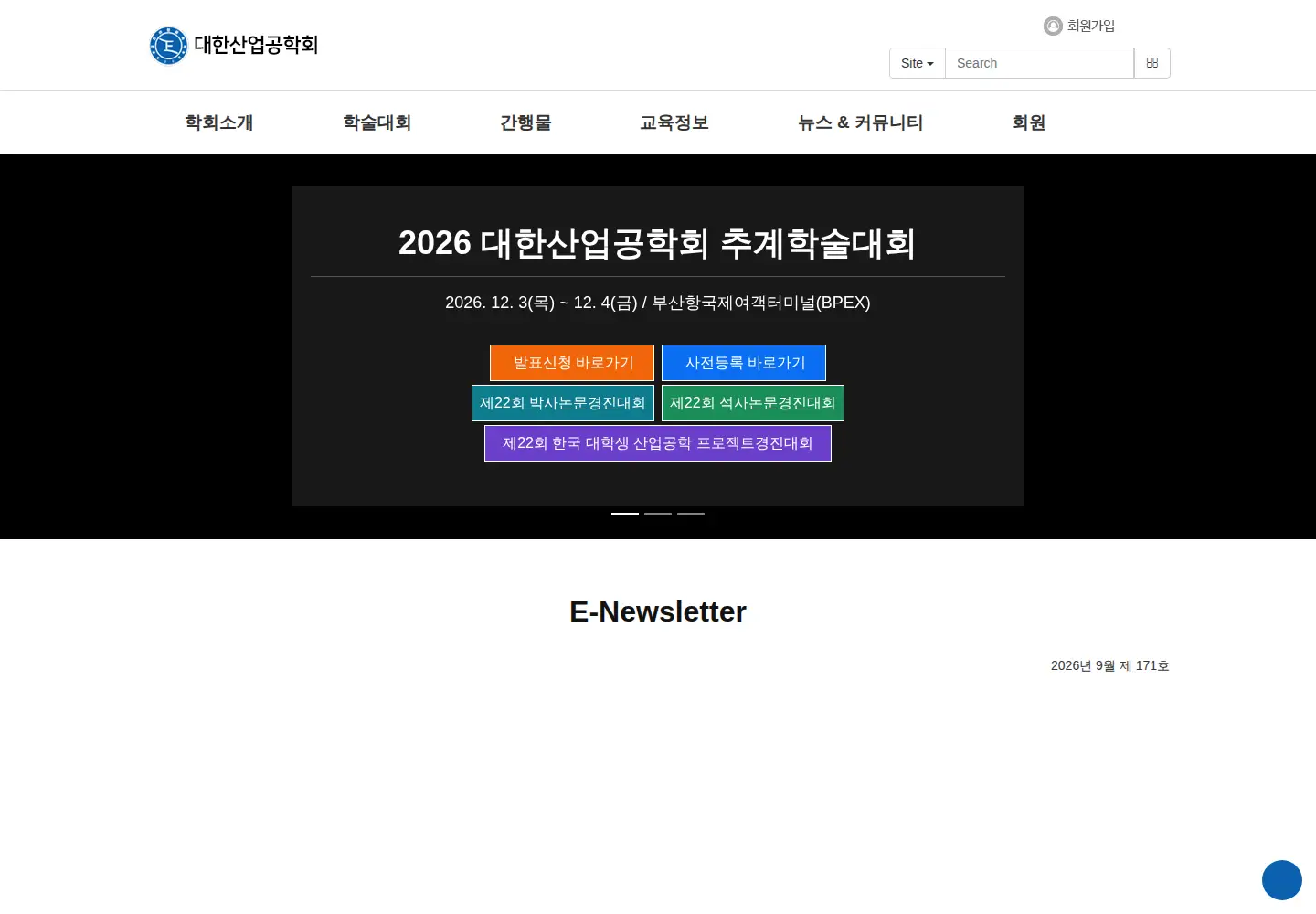The image size is (1316, 914).
Task: Open the 교육정보 menu
Action: (674, 122)
